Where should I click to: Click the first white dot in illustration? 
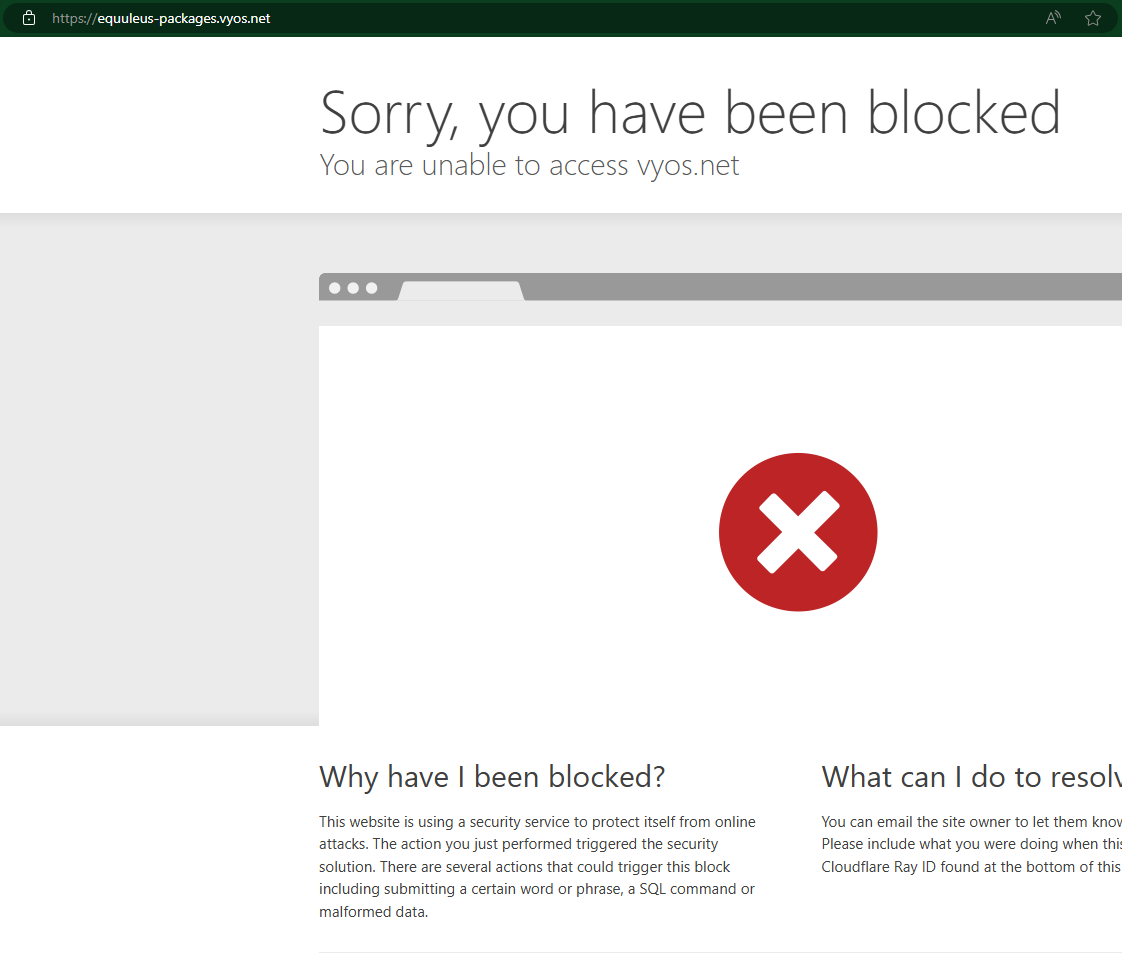[335, 288]
